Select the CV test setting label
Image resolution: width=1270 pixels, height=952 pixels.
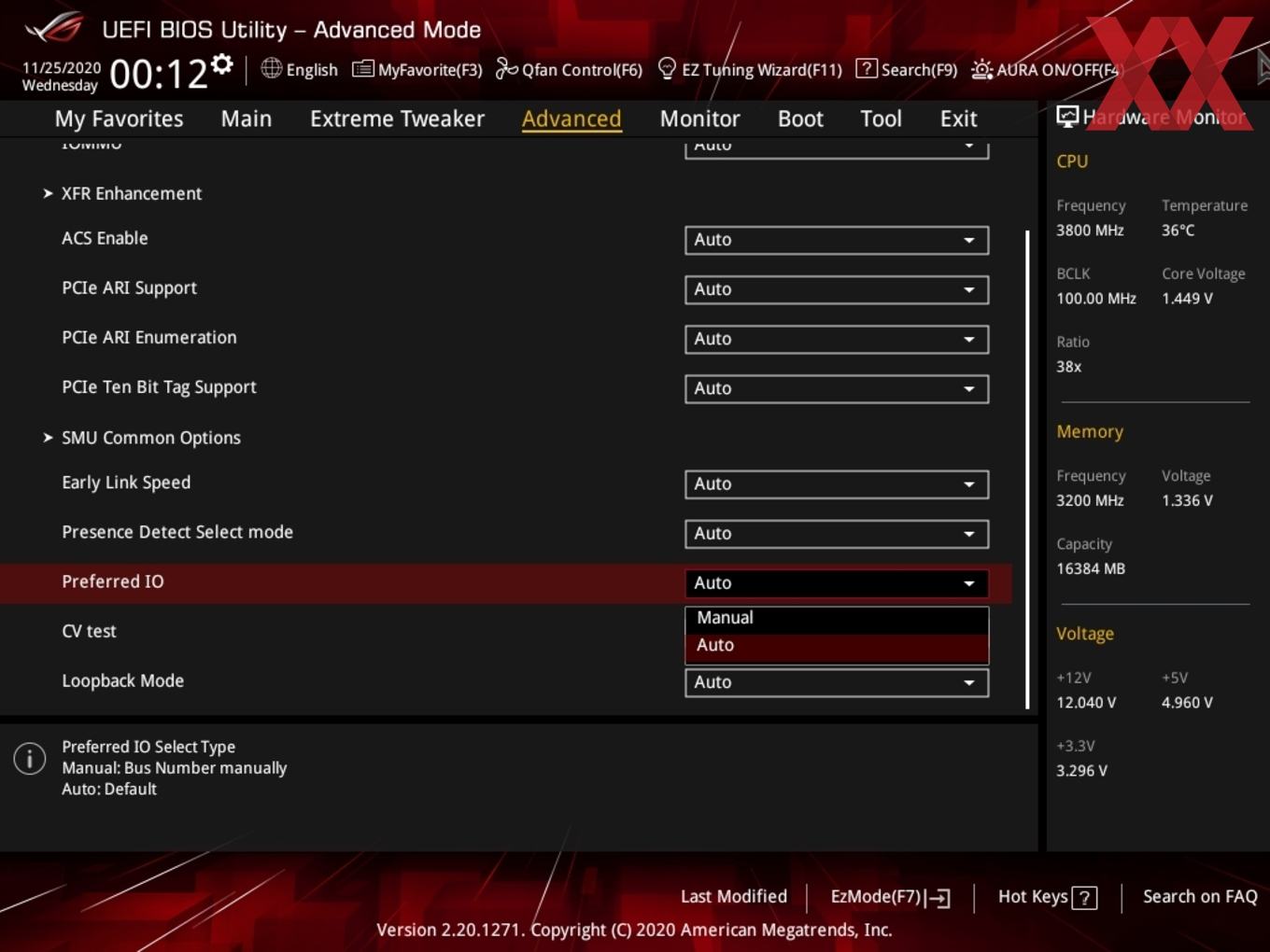tap(89, 632)
